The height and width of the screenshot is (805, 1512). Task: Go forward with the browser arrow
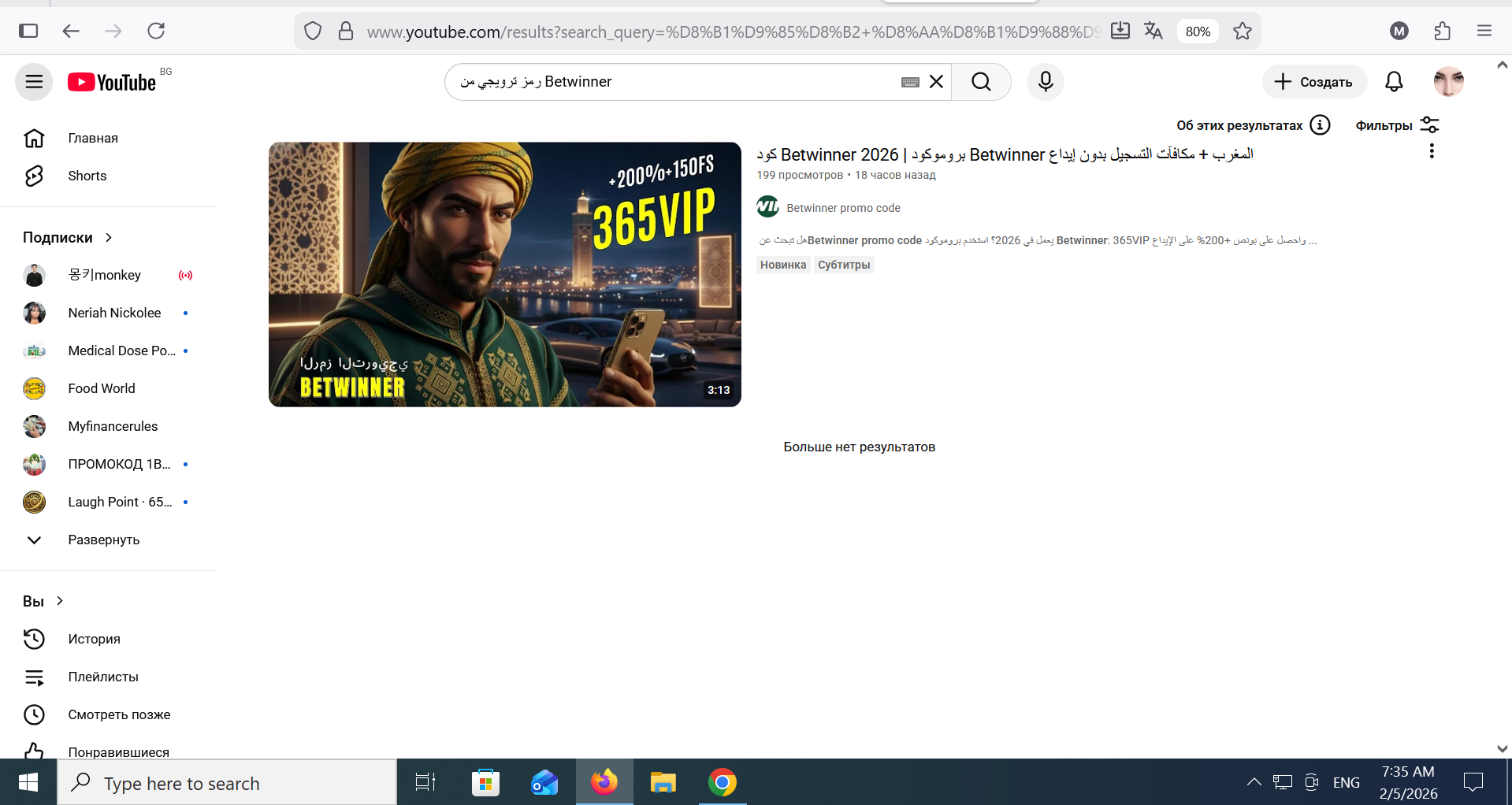tap(113, 31)
